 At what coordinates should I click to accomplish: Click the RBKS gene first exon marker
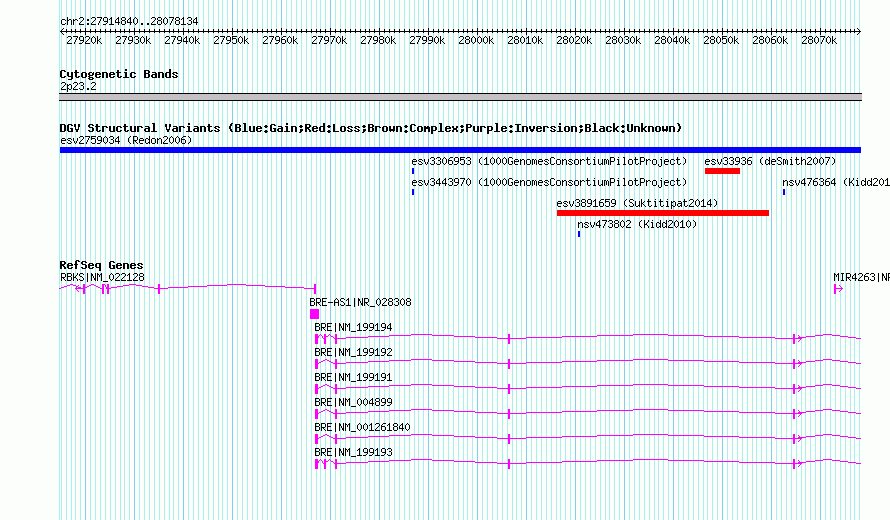(x=314, y=289)
